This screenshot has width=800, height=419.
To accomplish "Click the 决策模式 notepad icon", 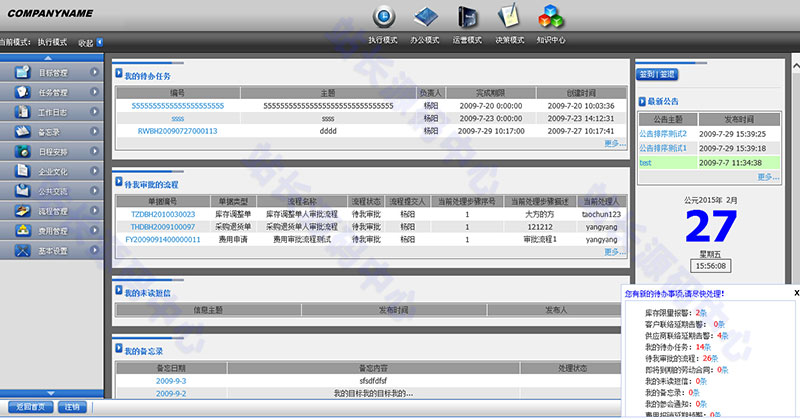I will 510,17.
